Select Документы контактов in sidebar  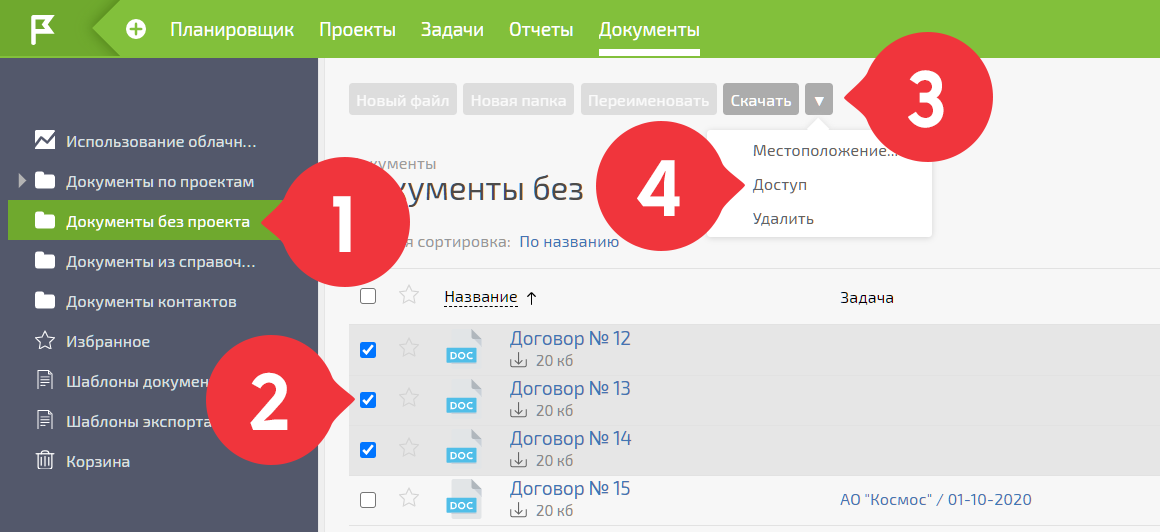coord(151,301)
